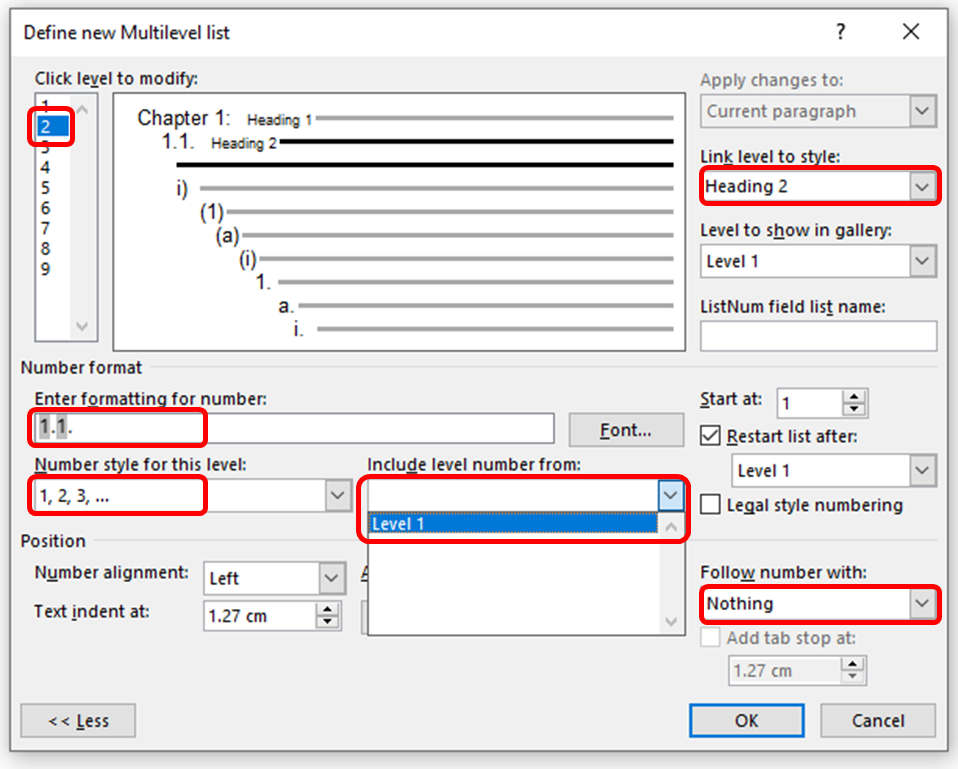
Task: Click the dialog Help (question mark) icon
Action: 840,32
